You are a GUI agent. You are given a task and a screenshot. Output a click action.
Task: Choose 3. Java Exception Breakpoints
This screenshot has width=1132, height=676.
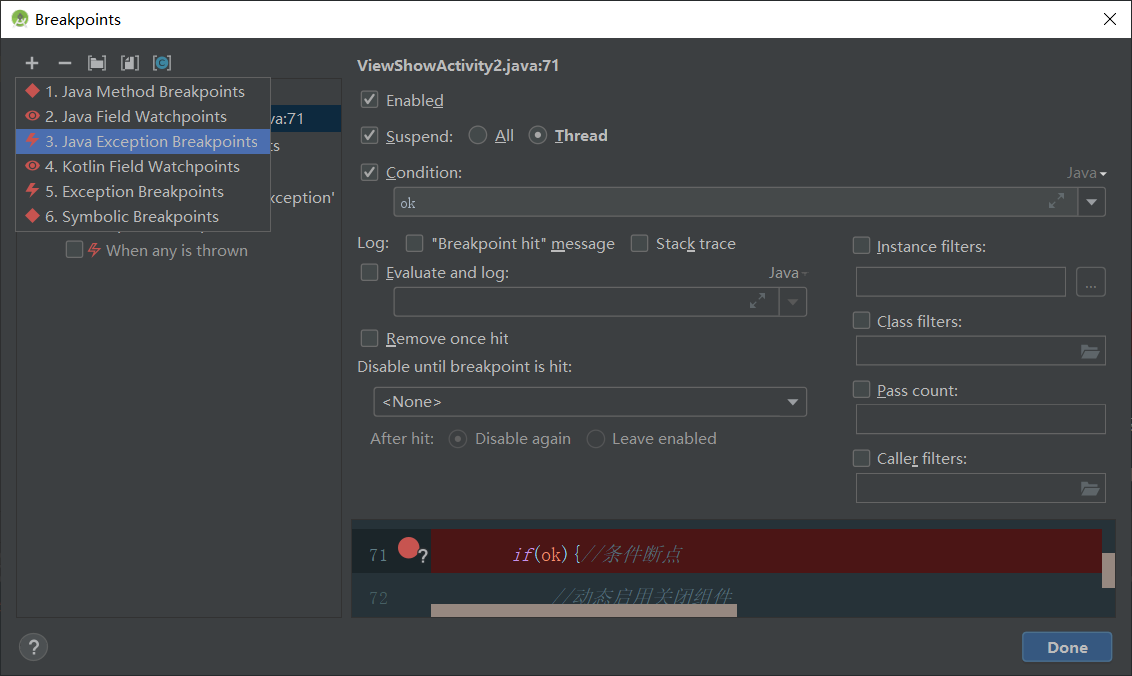click(x=143, y=141)
